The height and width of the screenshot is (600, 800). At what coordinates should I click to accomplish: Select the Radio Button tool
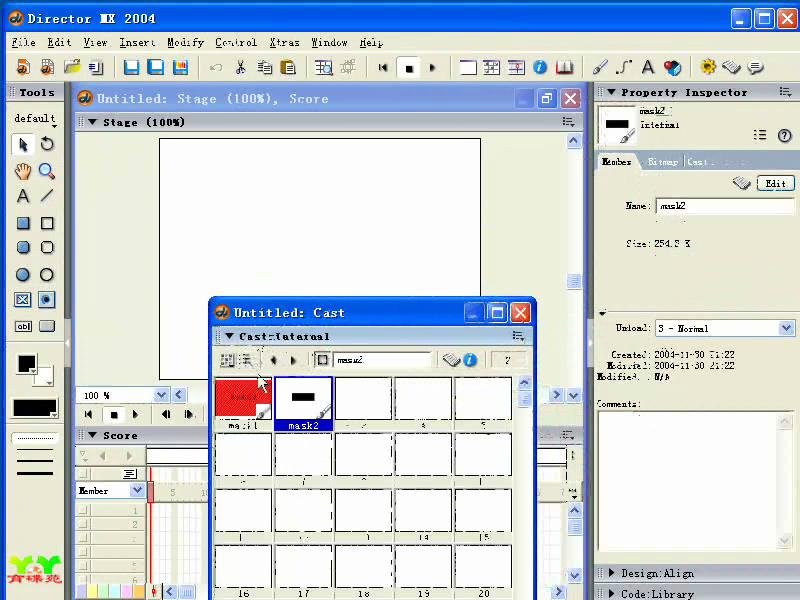click(x=46, y=299)
